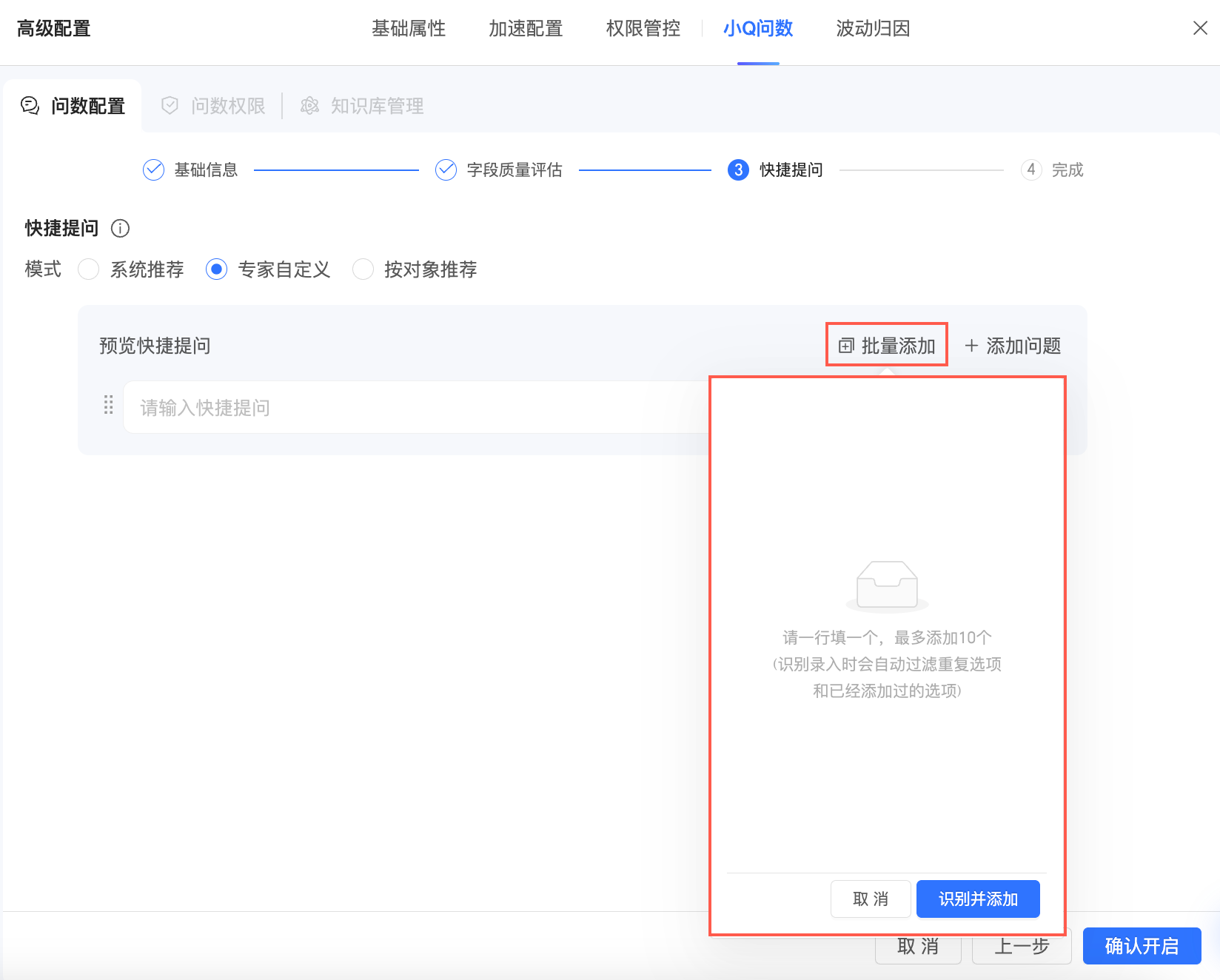This screenshot has height=980, width=1220.
Task: Select the 系统推荐 mode radio button
Action: 89,269
